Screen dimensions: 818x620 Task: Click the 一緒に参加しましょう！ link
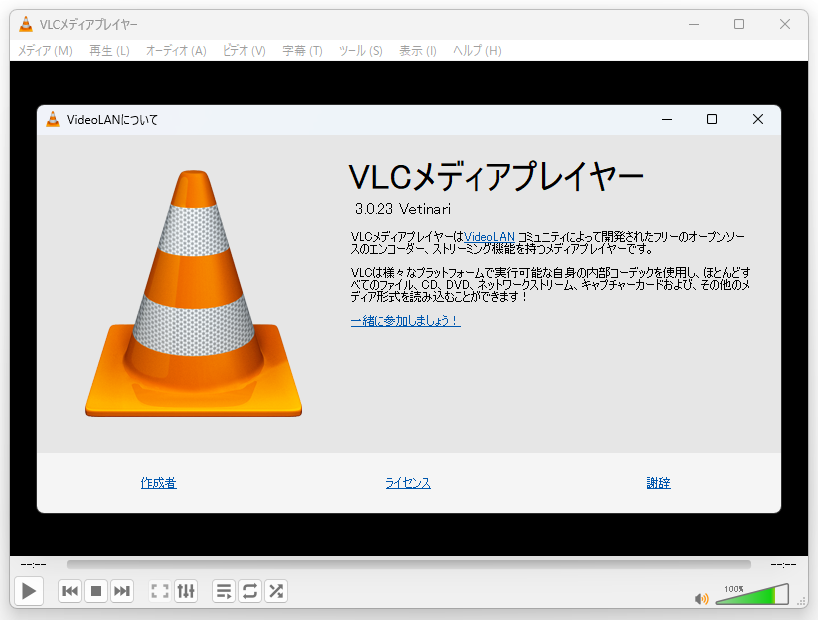click(x=405, y=320)
